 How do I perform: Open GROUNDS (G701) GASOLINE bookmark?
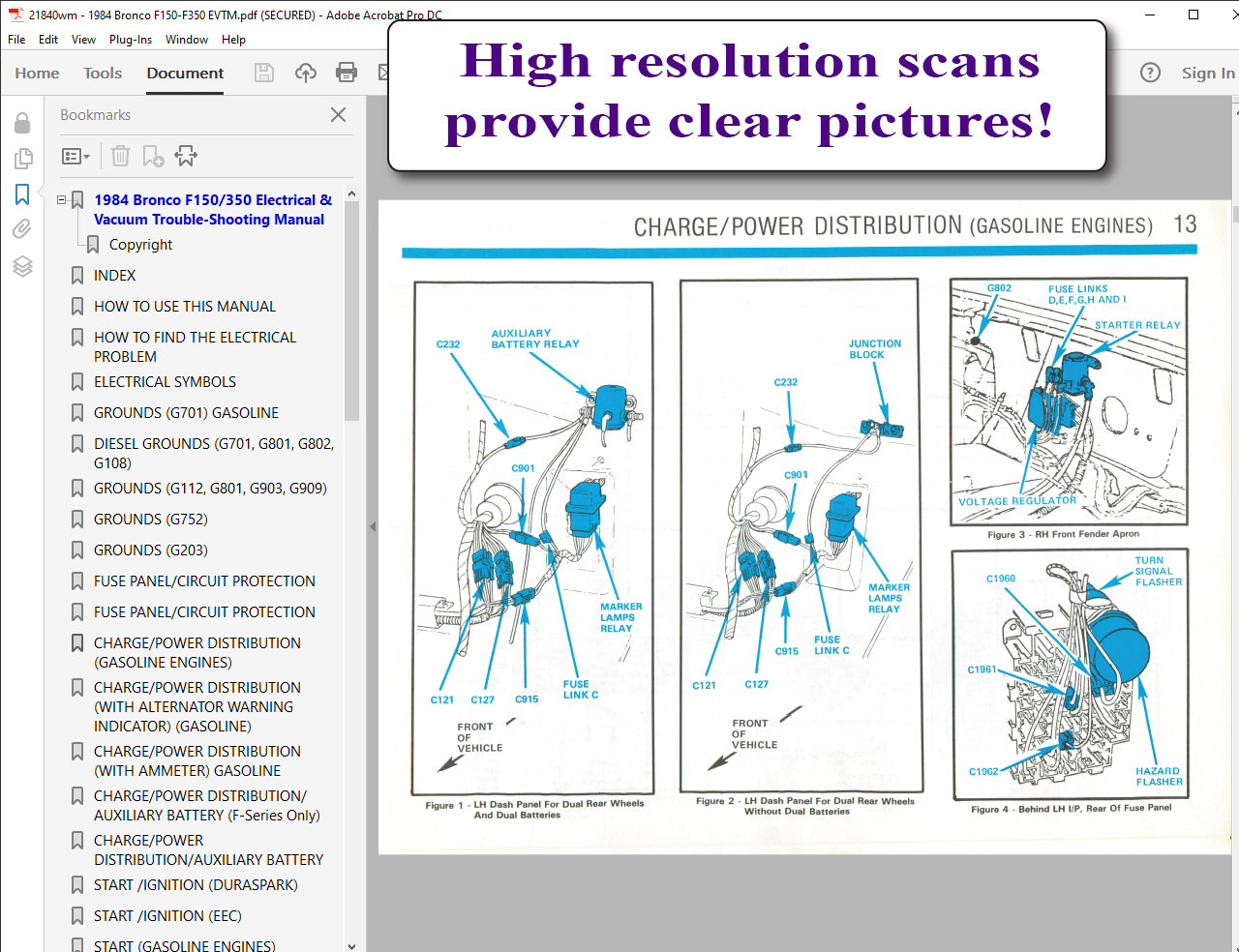(186, 413)
